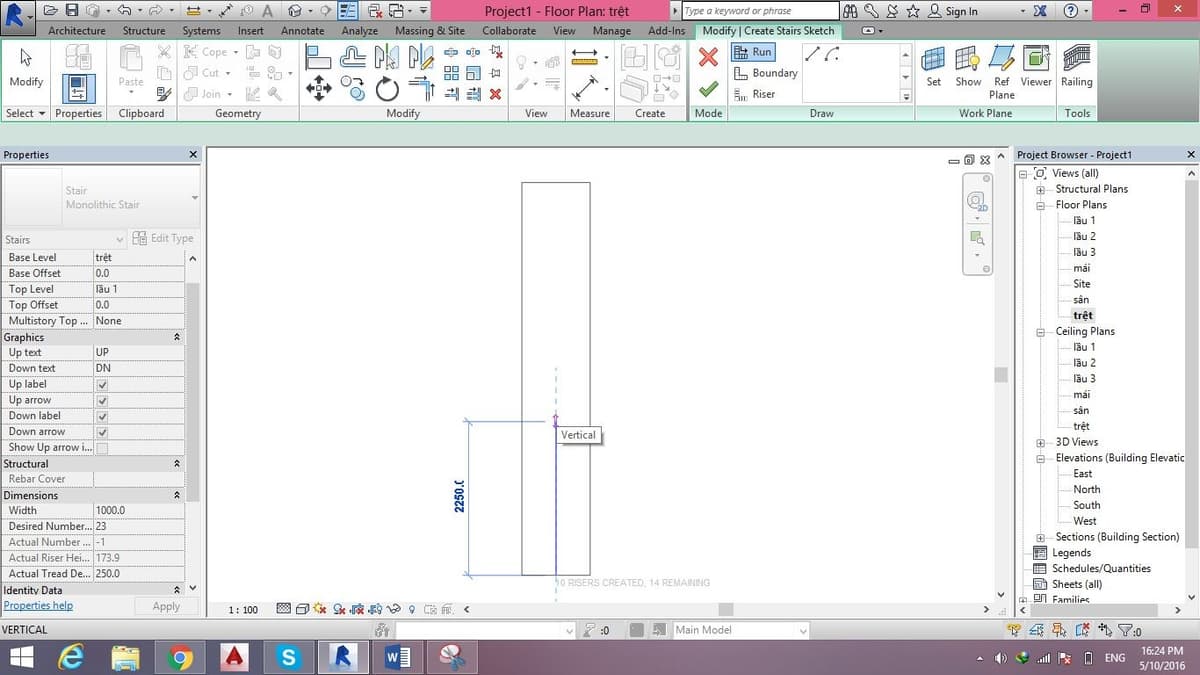Collapse the Graphics section in Properties
This screenshot has width=1200, height=675.
tap(177, 337)
